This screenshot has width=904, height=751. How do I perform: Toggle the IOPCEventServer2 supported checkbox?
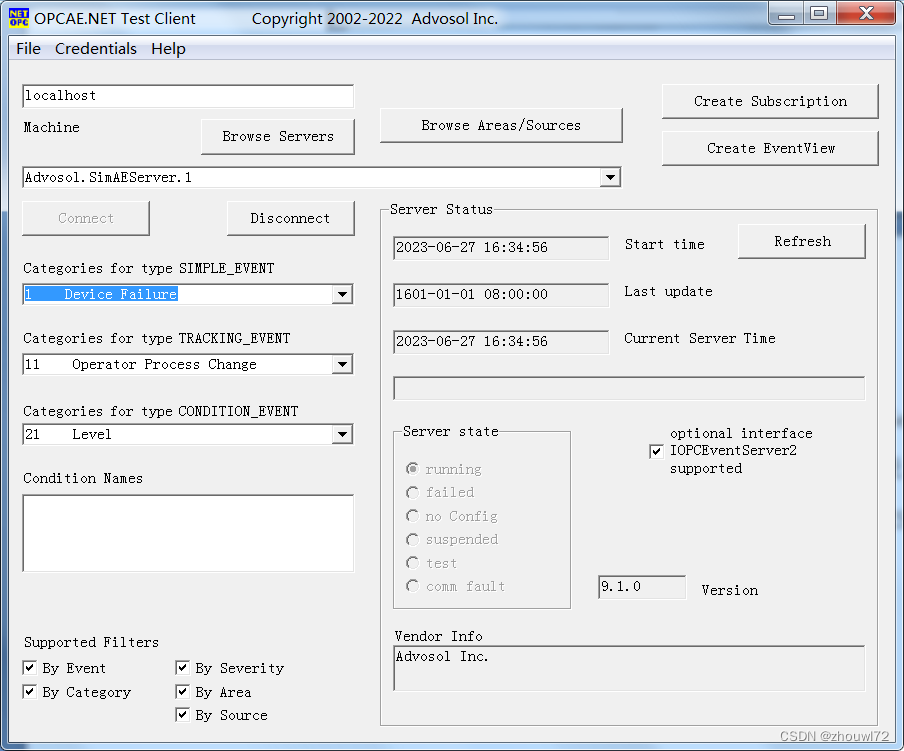(x=656, y=451)
